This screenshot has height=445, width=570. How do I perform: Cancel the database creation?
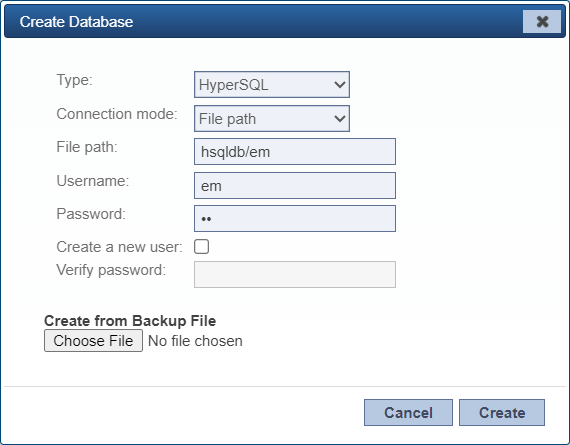408,413
